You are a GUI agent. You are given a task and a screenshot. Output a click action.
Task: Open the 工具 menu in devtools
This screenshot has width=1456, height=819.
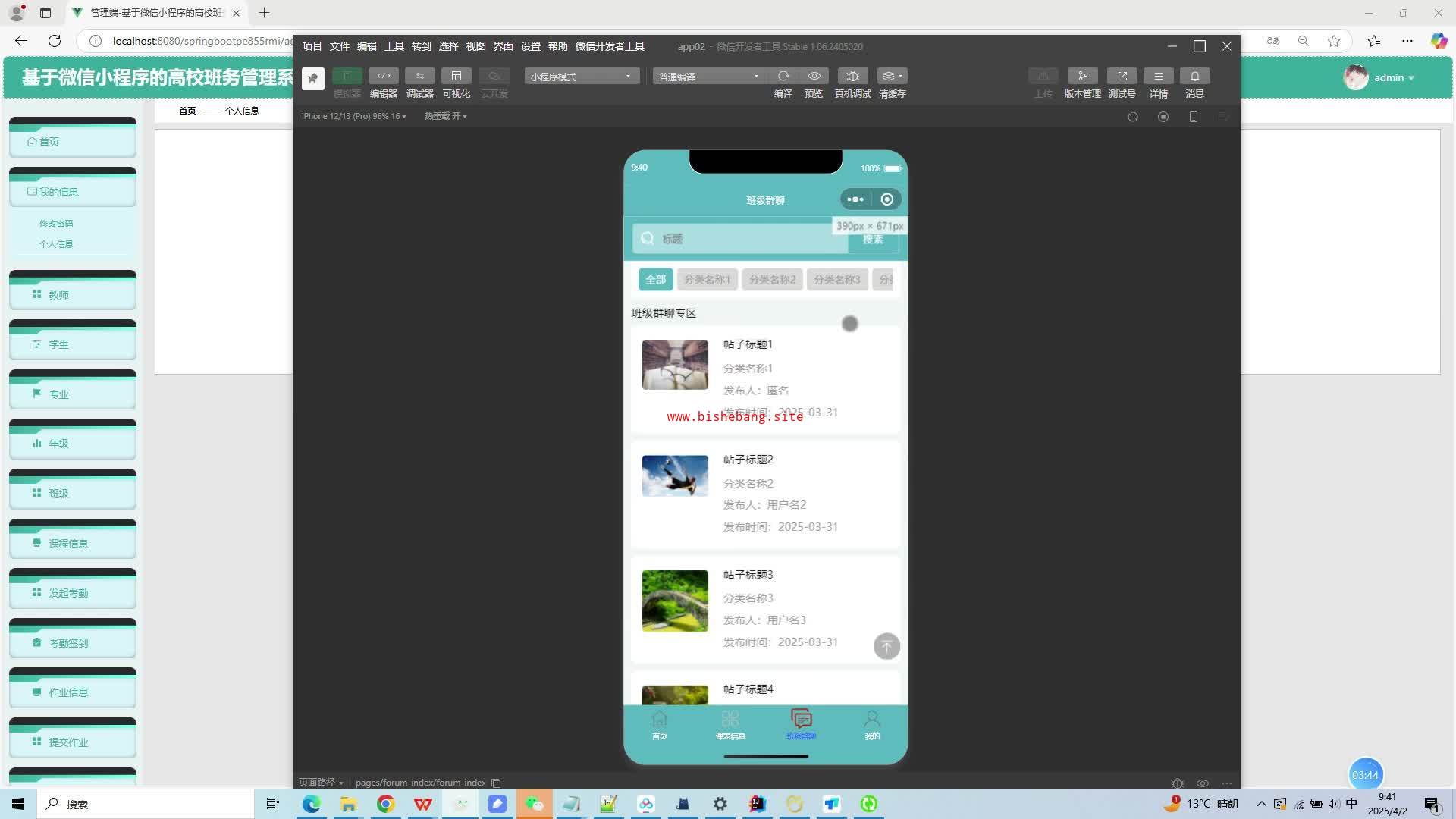coord(394,46)
